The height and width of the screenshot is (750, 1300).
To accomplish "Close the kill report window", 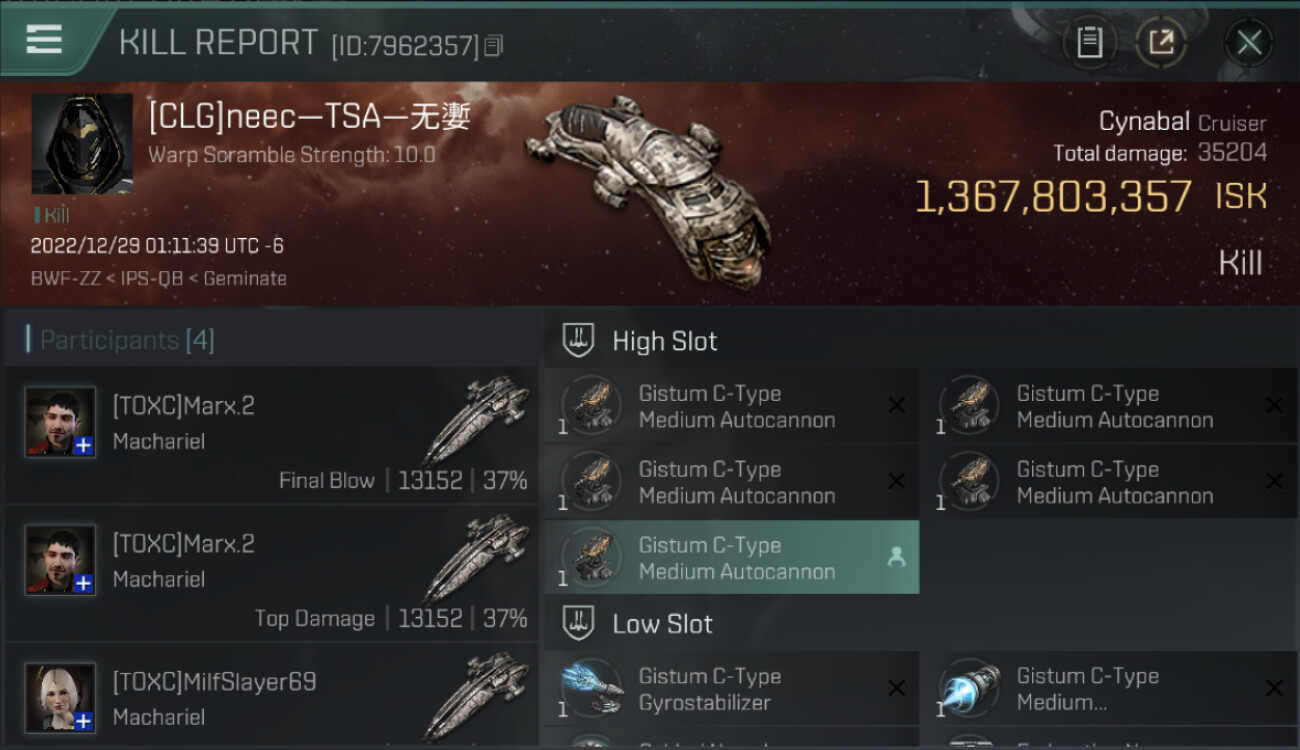I will (1249, 43).
